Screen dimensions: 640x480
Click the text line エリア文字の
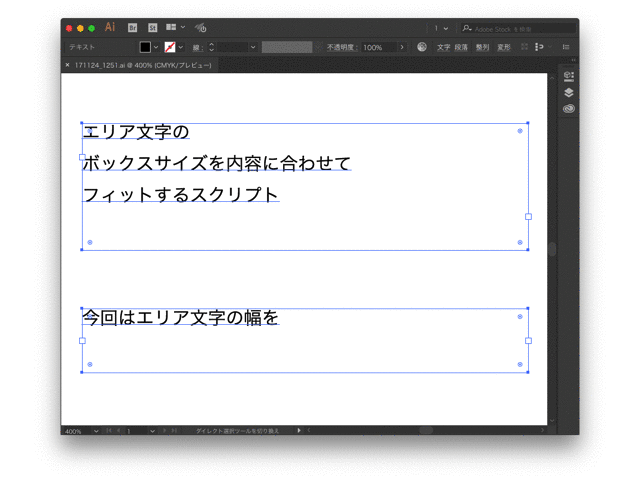[136, 132]
